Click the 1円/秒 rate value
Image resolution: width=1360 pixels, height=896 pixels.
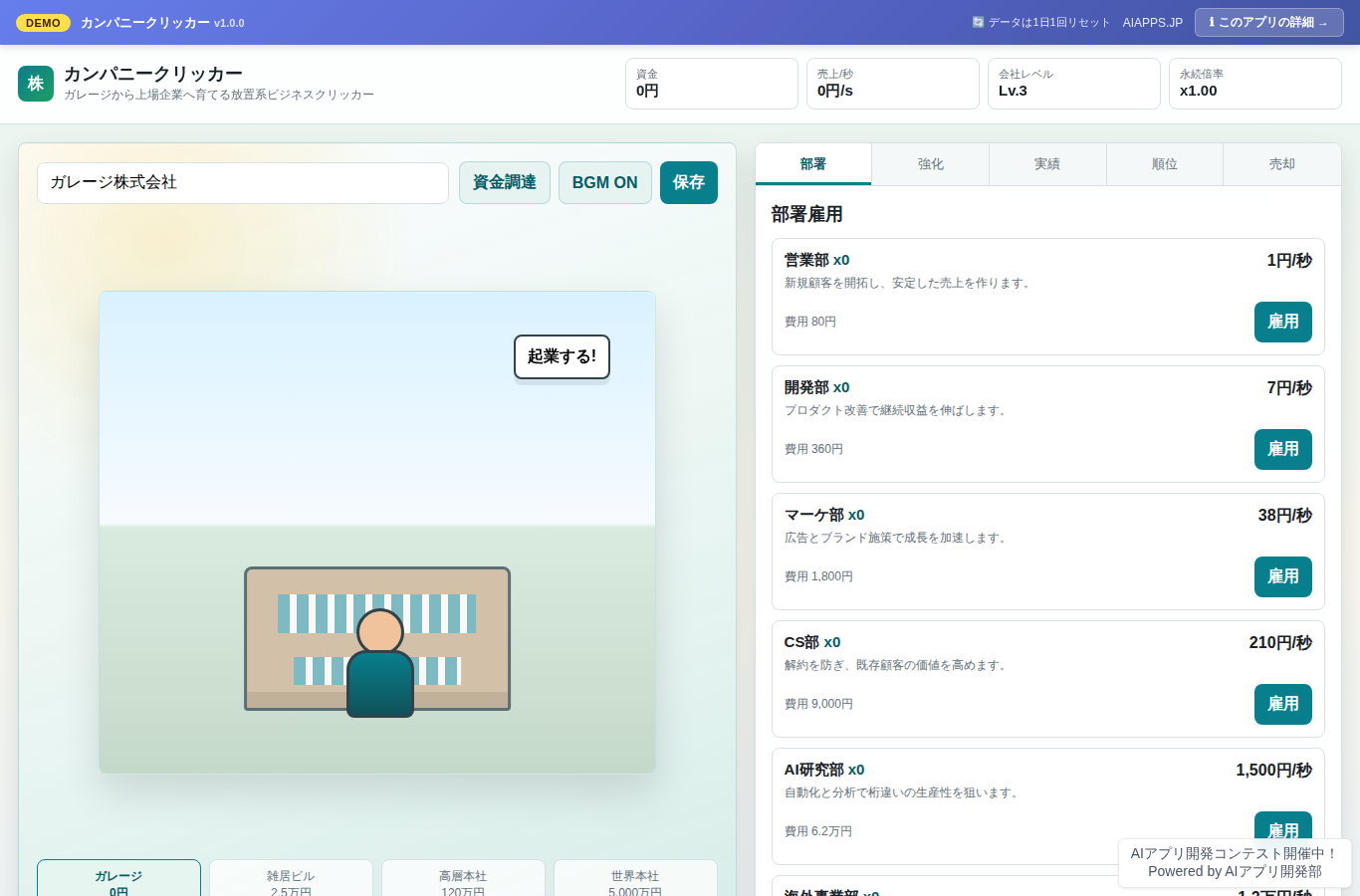1289,260
